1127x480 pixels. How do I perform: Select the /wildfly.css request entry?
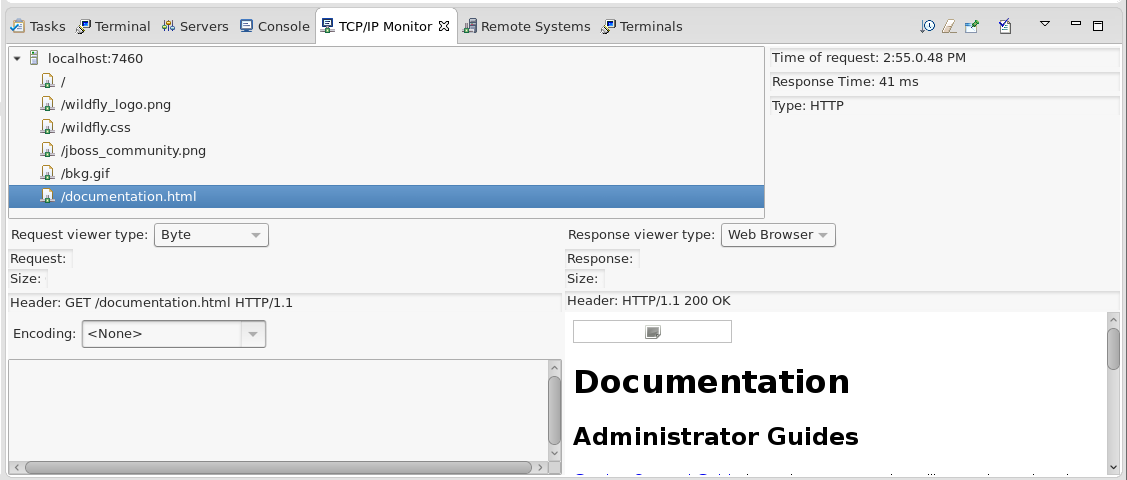(95, 127)
